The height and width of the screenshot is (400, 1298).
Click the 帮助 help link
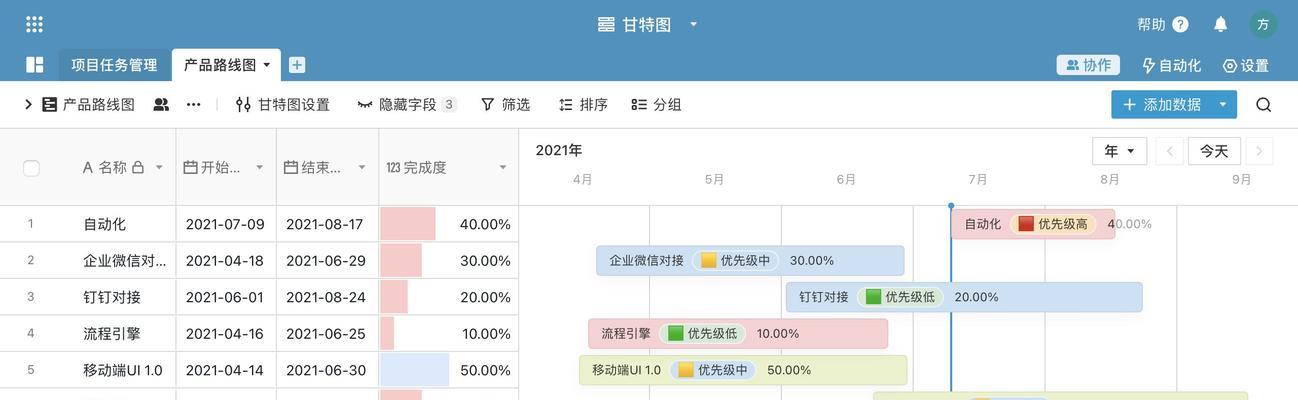coord(1163,24)
